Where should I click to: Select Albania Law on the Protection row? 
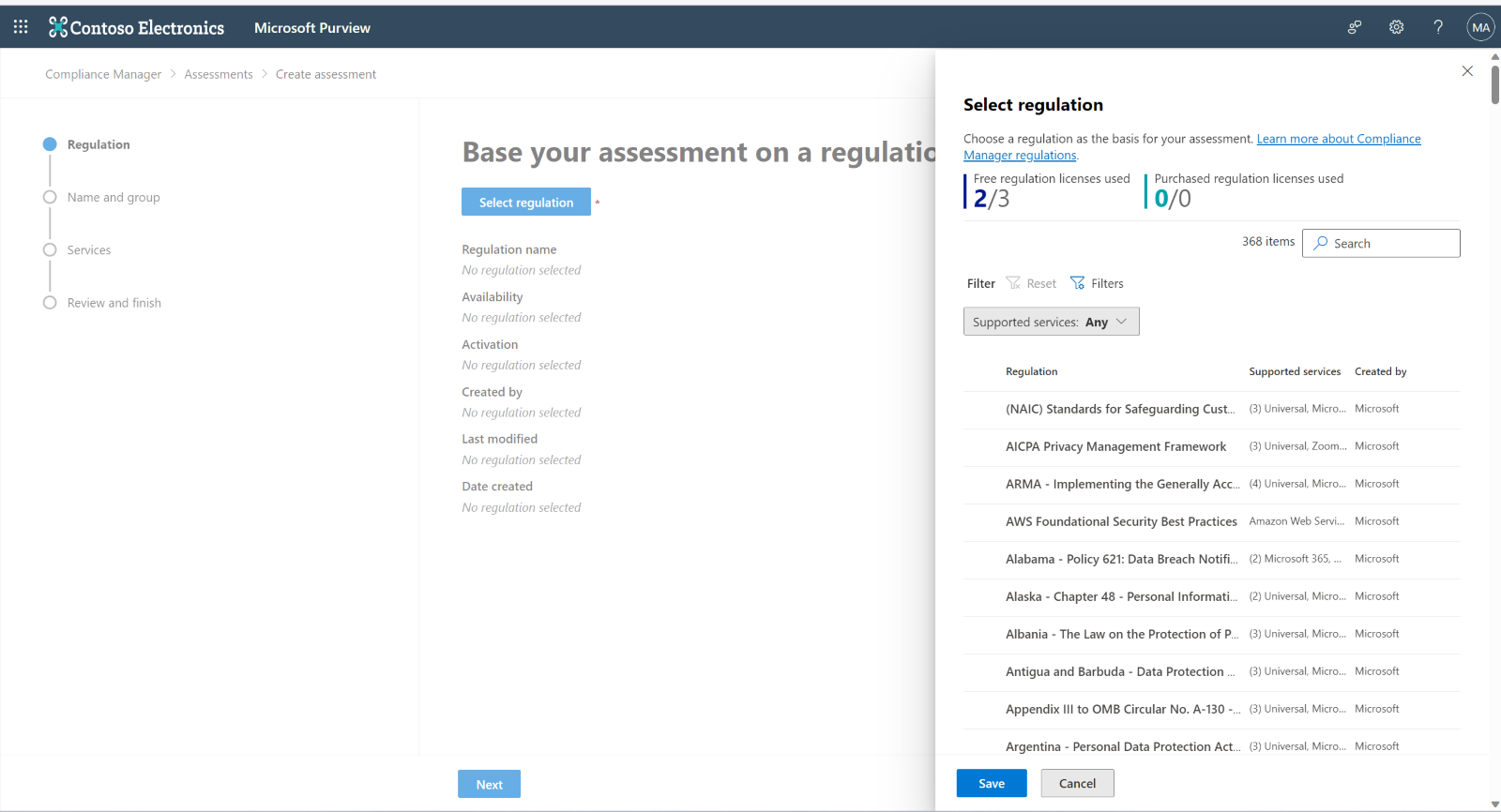coord(1211,635)
